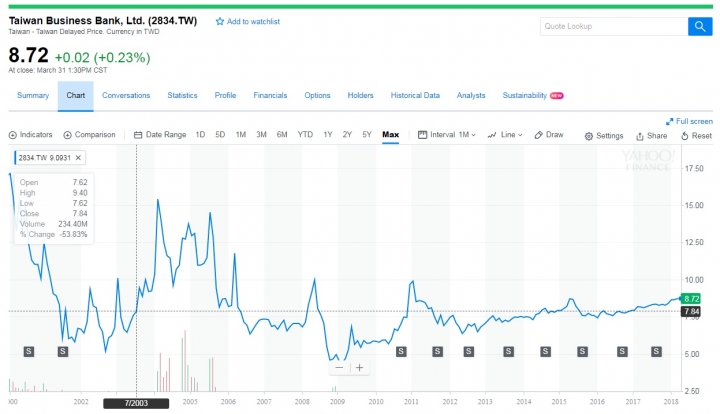The height and width of the screenshot is (414, 720).
Task: Select the 3M range
Action: point(261,134)
